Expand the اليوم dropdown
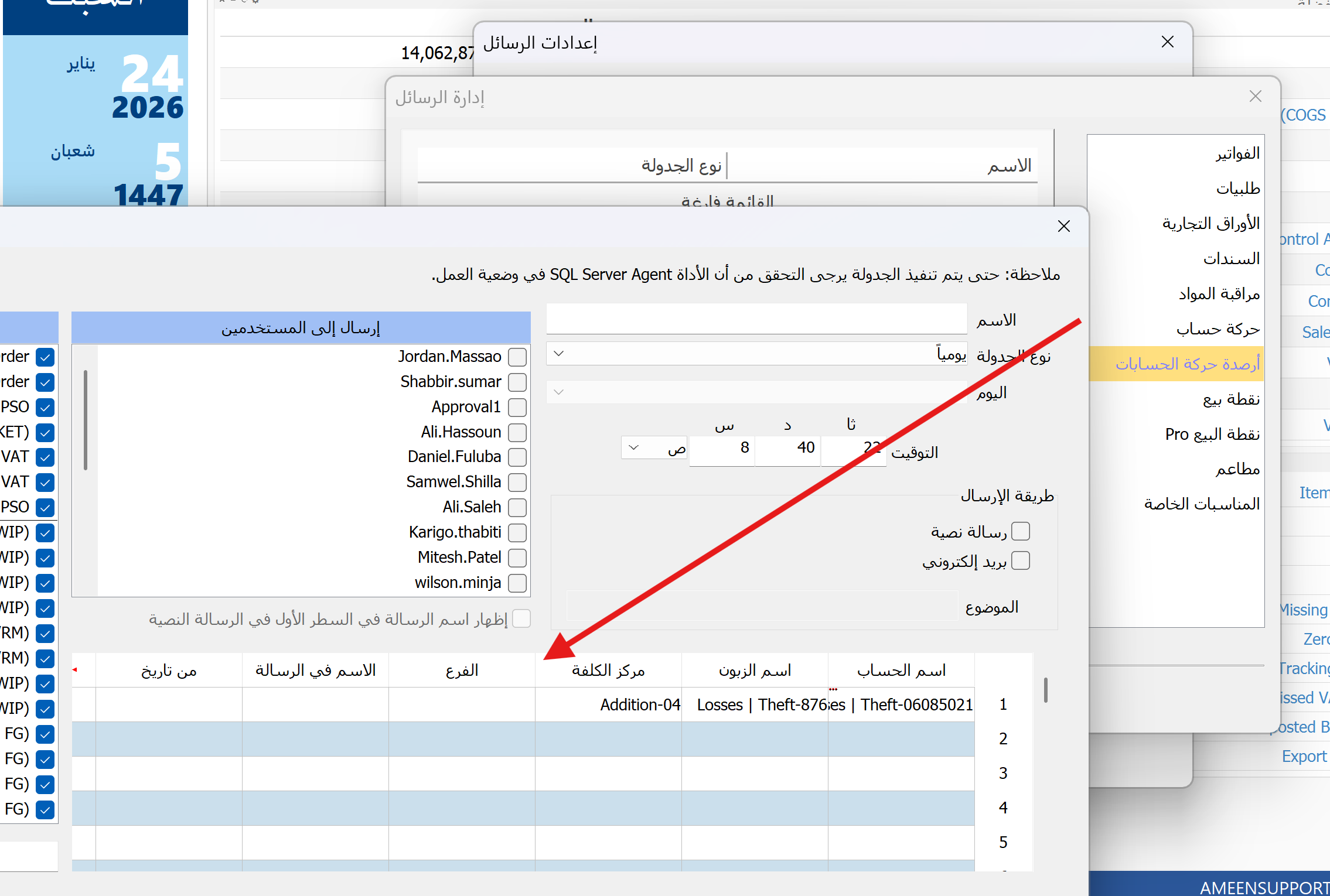The width and height of the screenshot is (1330, 896). click(559, 392)
